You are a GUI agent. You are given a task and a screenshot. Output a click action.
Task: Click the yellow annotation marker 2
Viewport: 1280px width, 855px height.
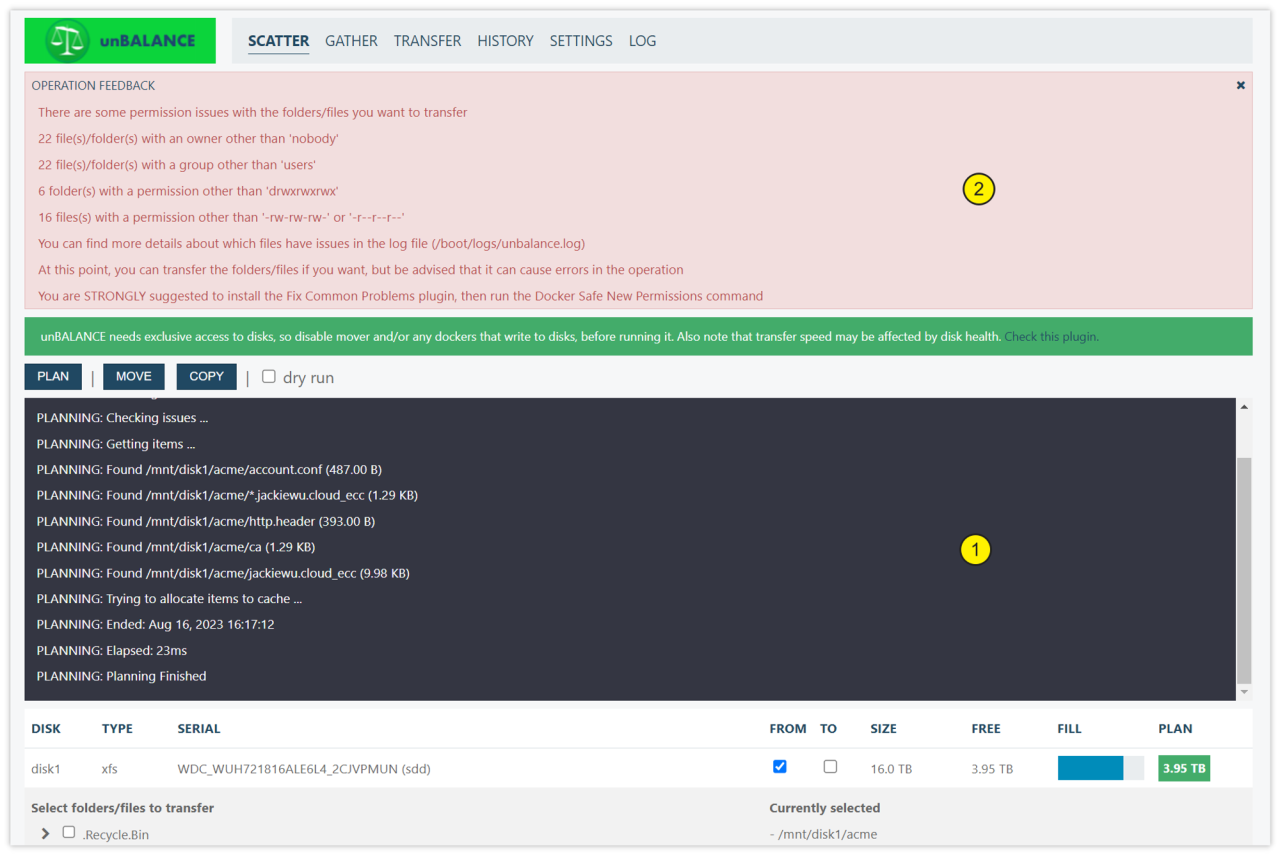(x=978, y=189)
